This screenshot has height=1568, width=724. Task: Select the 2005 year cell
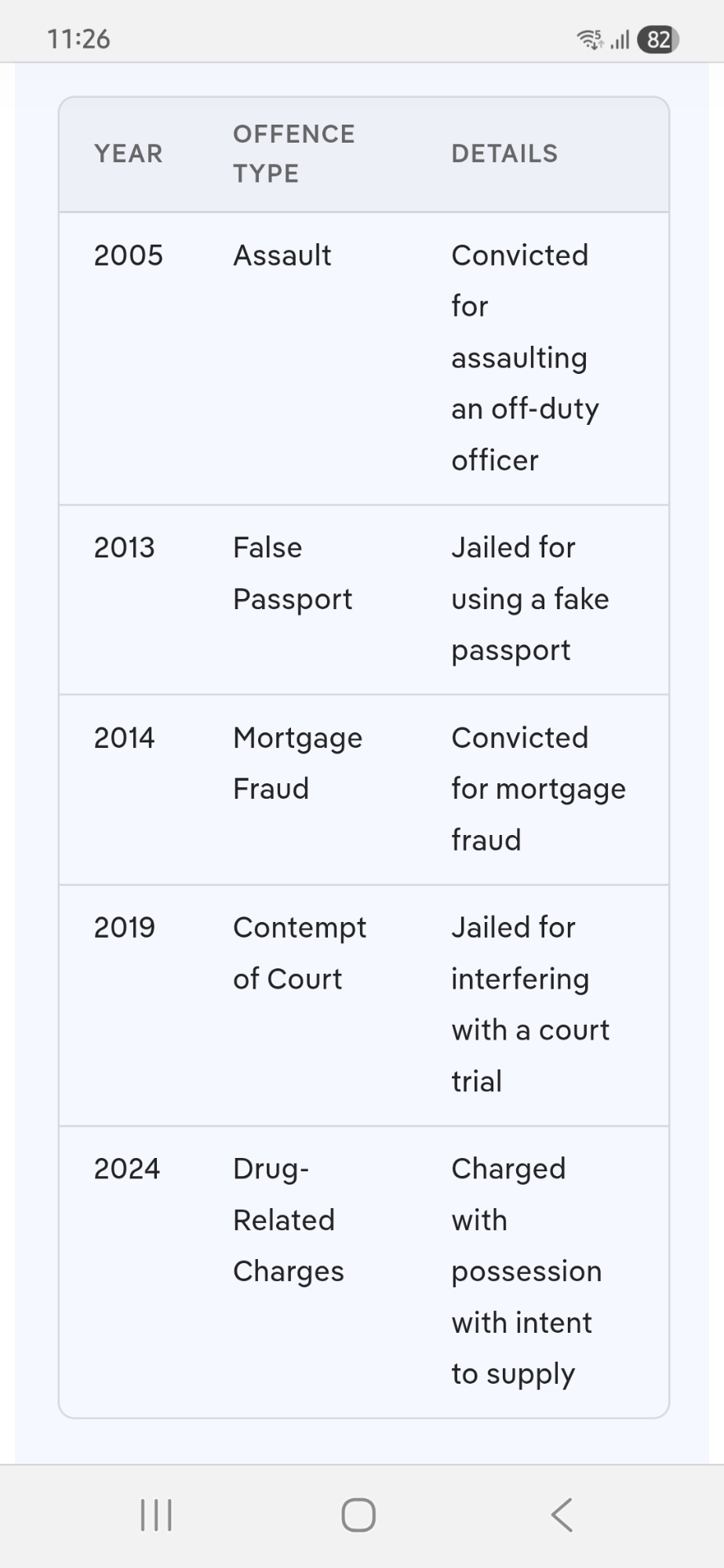click(129, 256)
